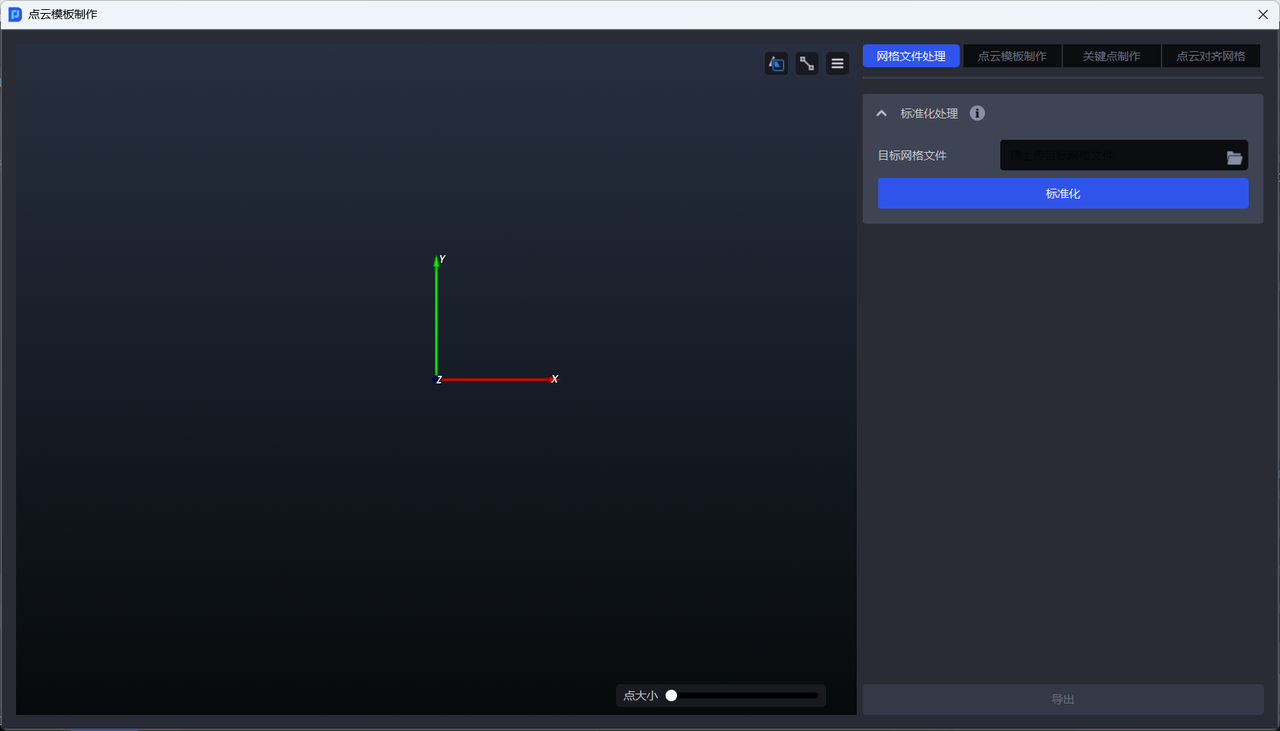Click the info icon beside 标准化处理
The image size is (1280, 731).
977,113
